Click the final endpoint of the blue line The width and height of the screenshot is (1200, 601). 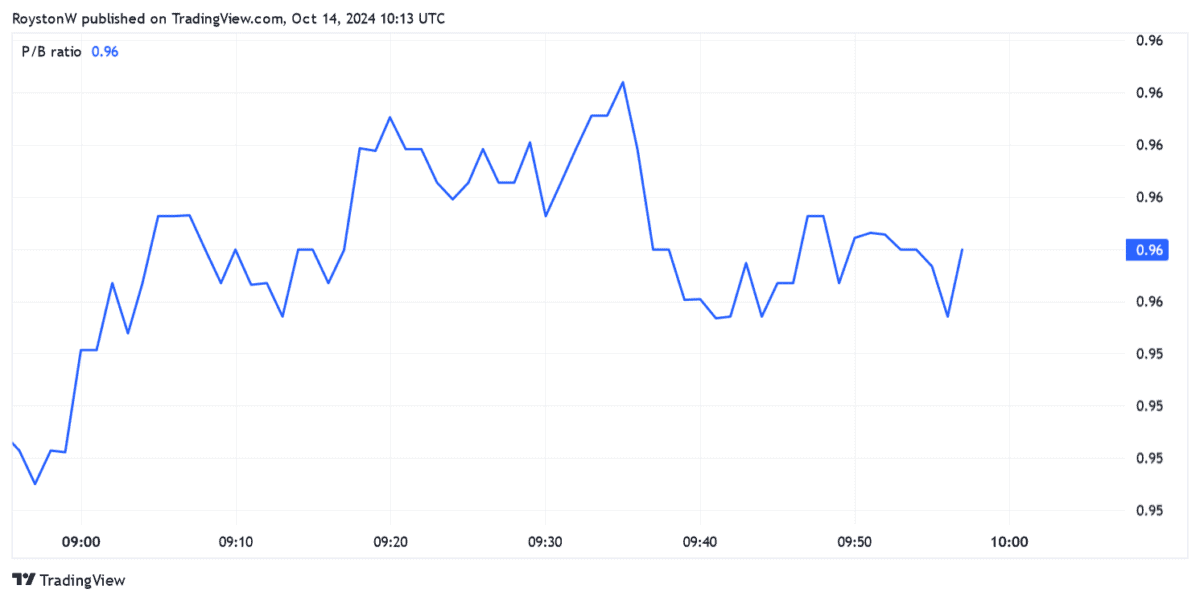click(x=962, y=249)
